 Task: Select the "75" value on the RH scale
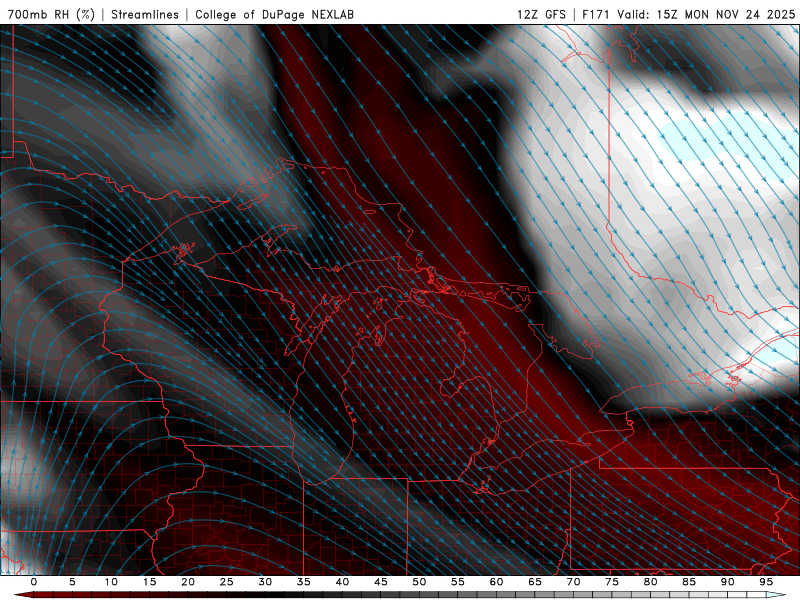tap(612, 582)
